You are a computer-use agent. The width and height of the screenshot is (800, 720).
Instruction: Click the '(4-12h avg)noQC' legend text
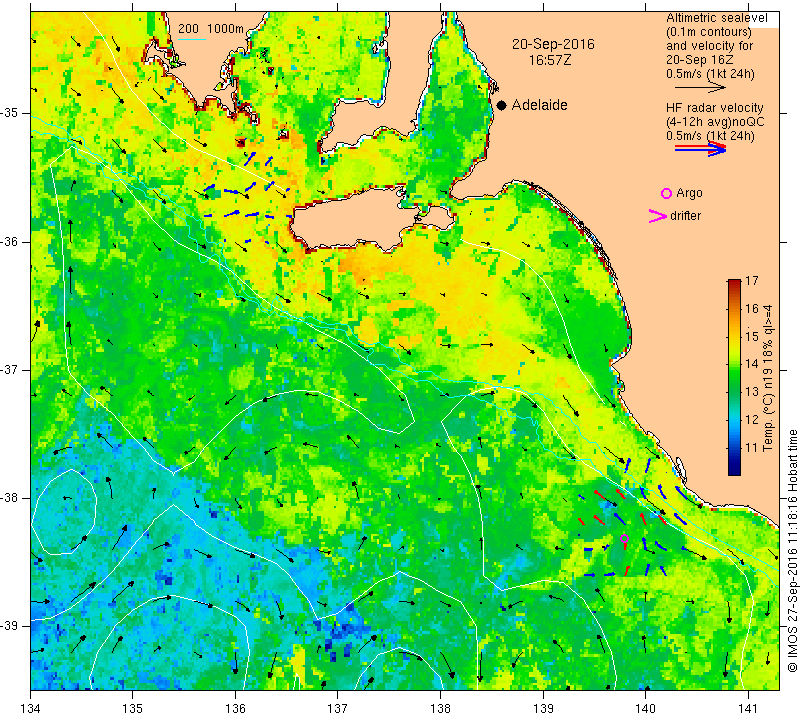tap(715, 122)
